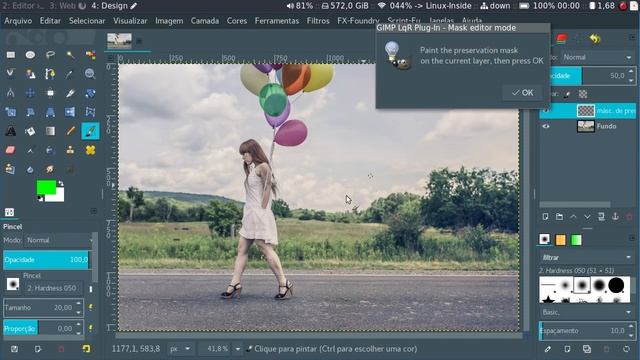Select the Rectangle Select tool

[11, 55]
